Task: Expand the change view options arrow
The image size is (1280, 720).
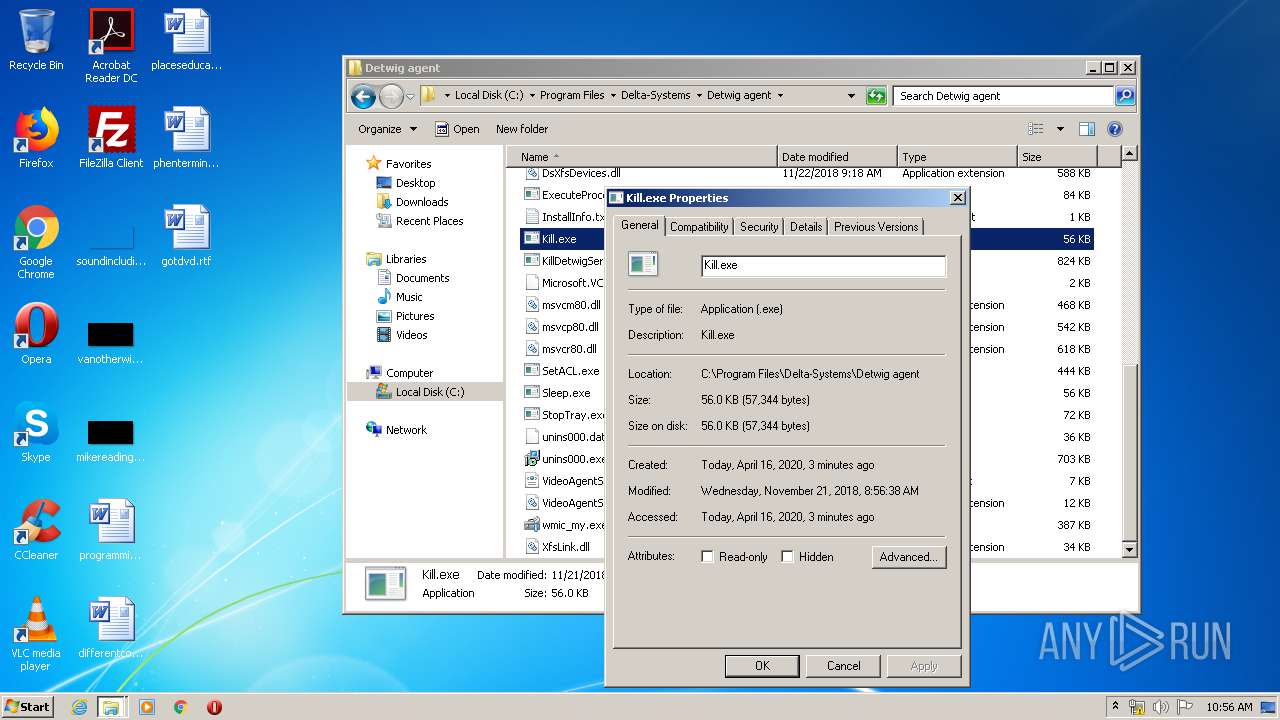Action: pos(1060,129)
